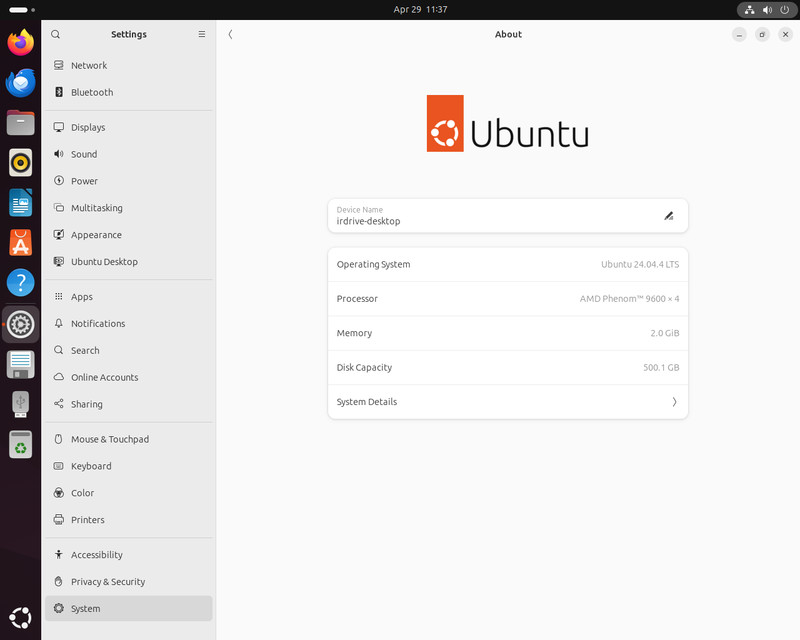The image size is (800, 640).
Task: Click the Power icon in sidebar
Action: click(59, 181)
